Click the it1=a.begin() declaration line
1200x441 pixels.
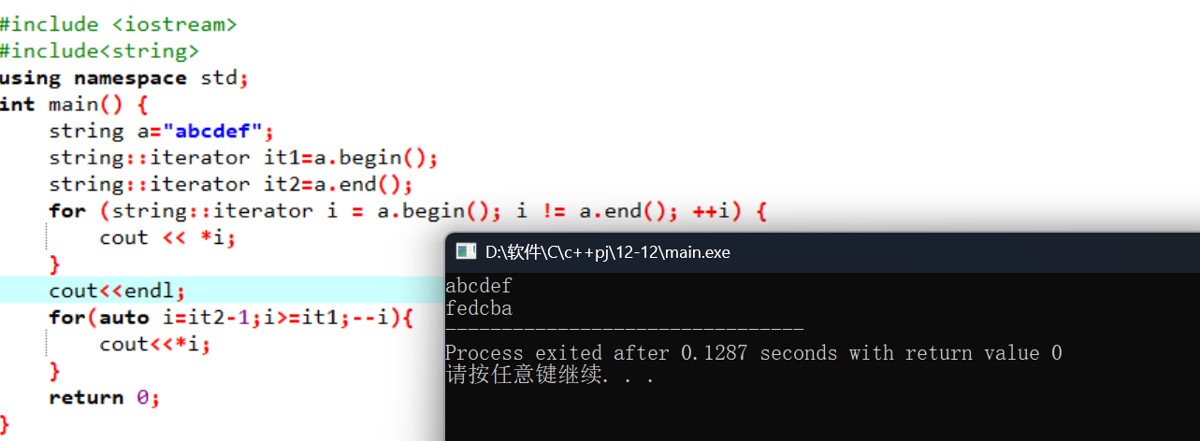[x=244, y=157]
